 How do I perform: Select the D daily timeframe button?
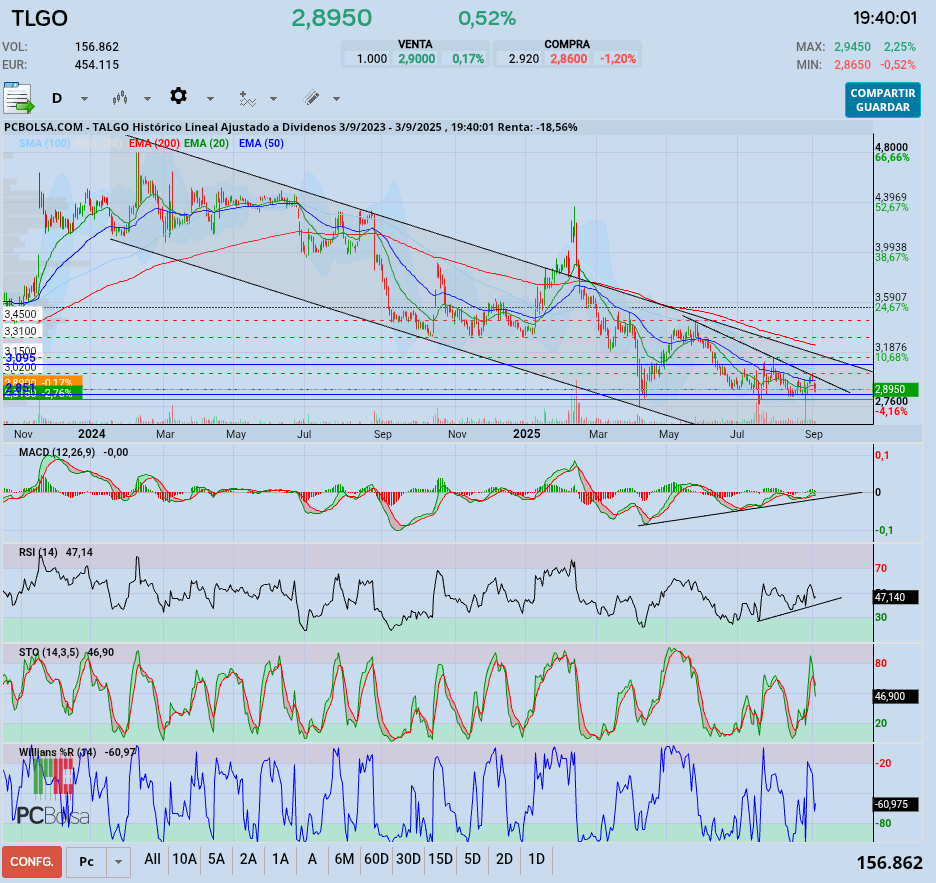click(x=57, y=99)
